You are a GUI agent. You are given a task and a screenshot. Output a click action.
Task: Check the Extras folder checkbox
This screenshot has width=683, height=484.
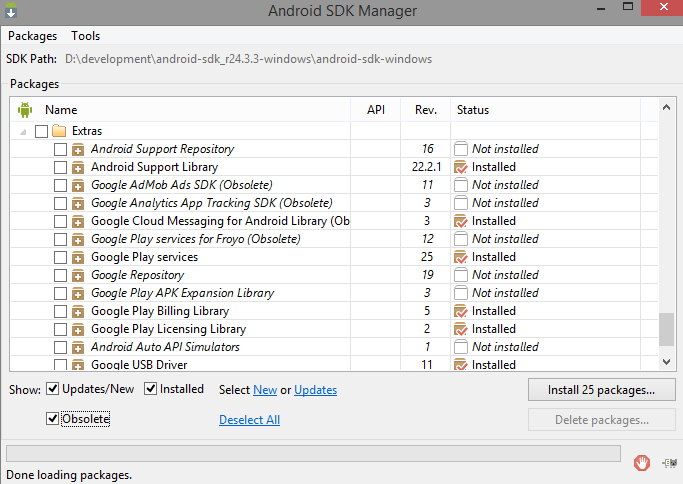point(41,131)
